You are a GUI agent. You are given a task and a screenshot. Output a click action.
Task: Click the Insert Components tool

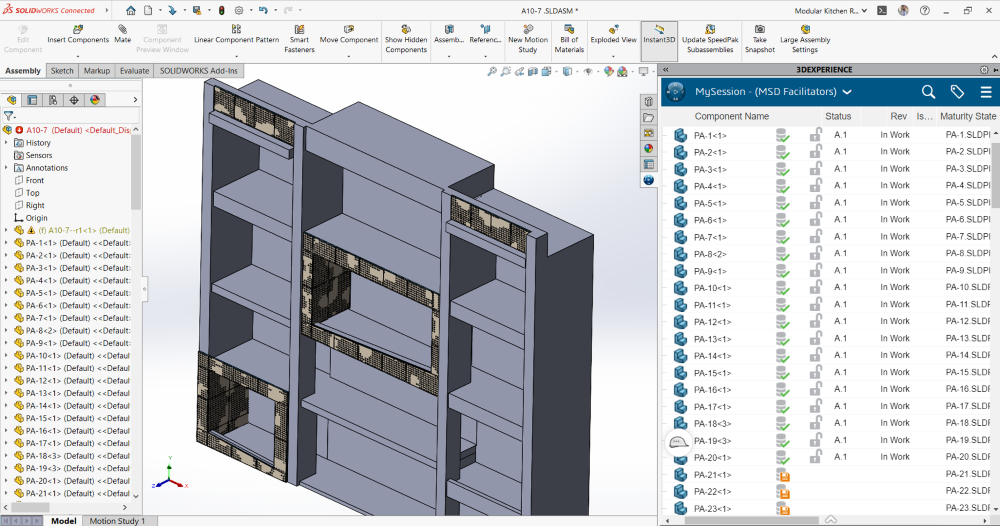78,34
